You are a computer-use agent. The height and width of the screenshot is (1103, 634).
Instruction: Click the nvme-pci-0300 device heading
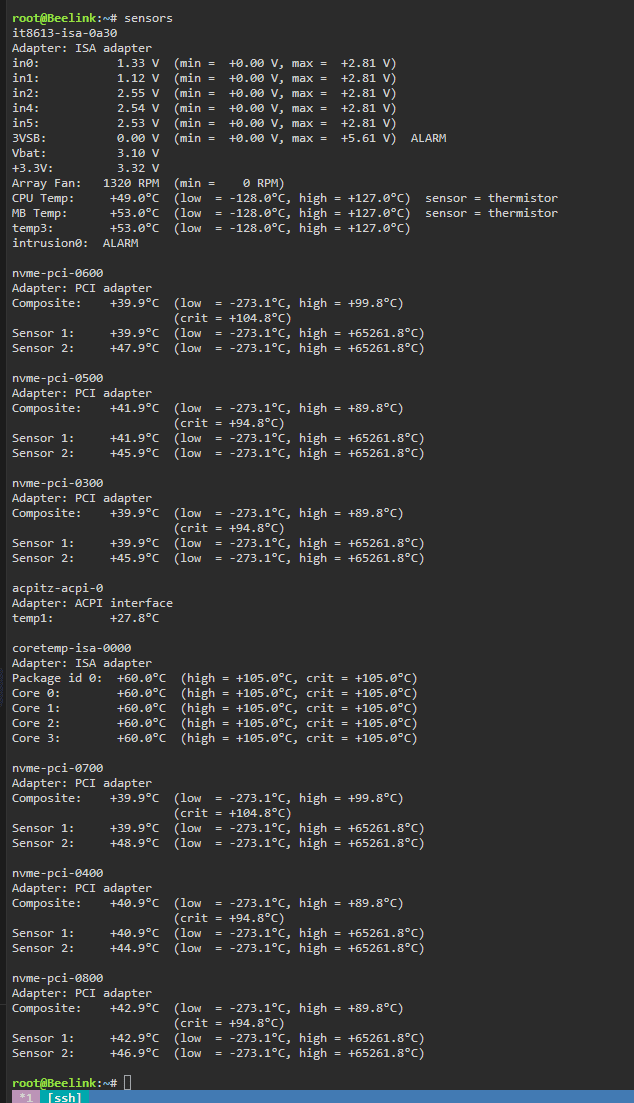pyautogui.click(x=57, y=483)
